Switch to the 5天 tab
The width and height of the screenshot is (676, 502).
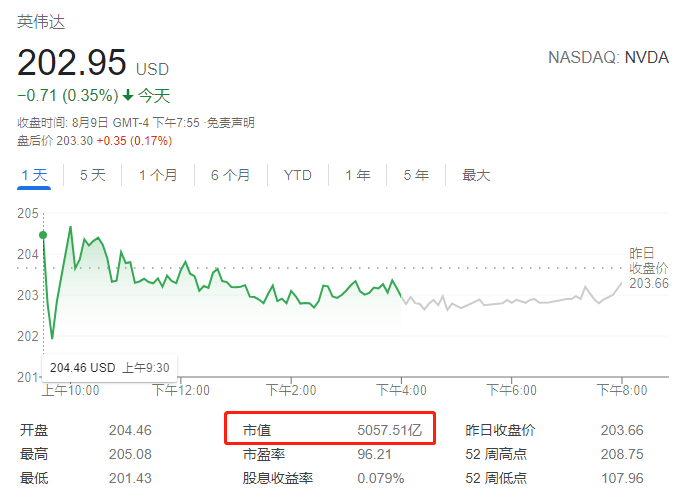coord(92,175)
